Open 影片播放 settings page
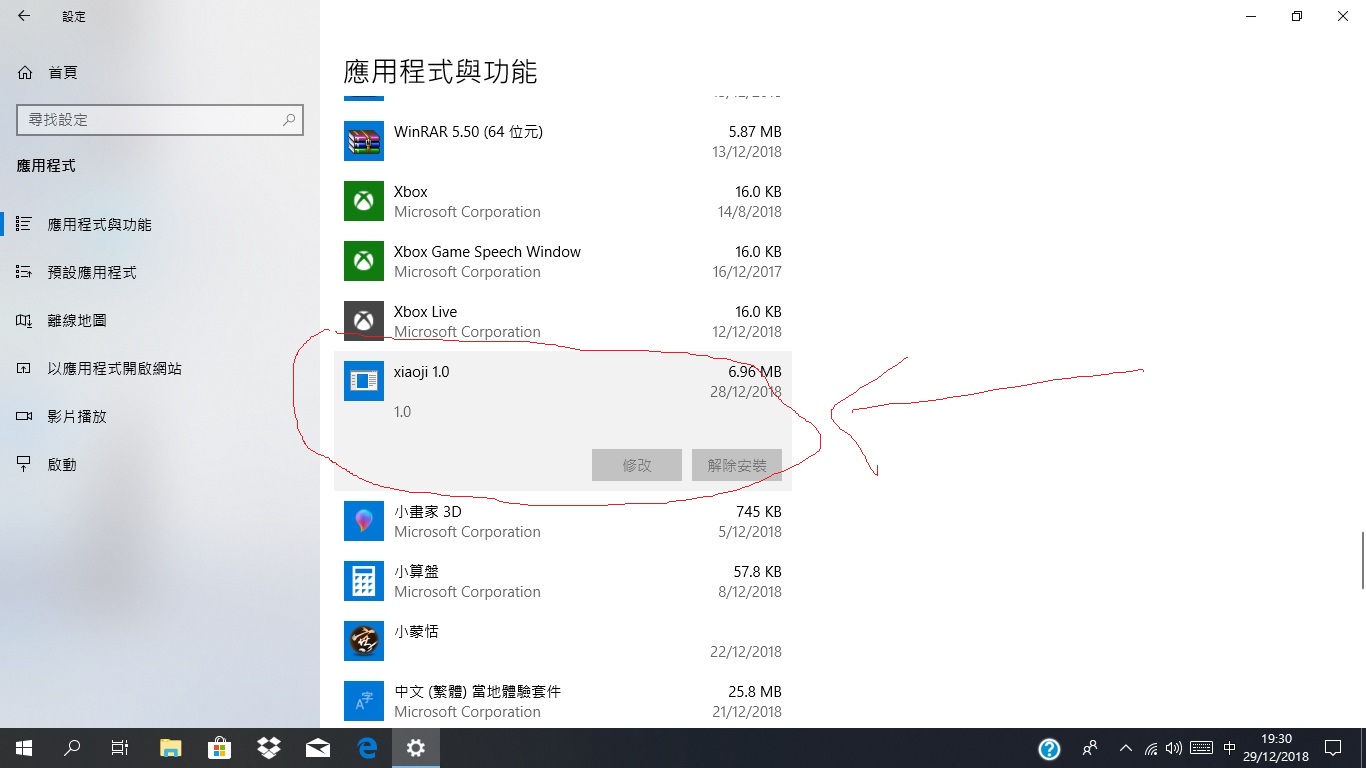 tap(77, 416)
